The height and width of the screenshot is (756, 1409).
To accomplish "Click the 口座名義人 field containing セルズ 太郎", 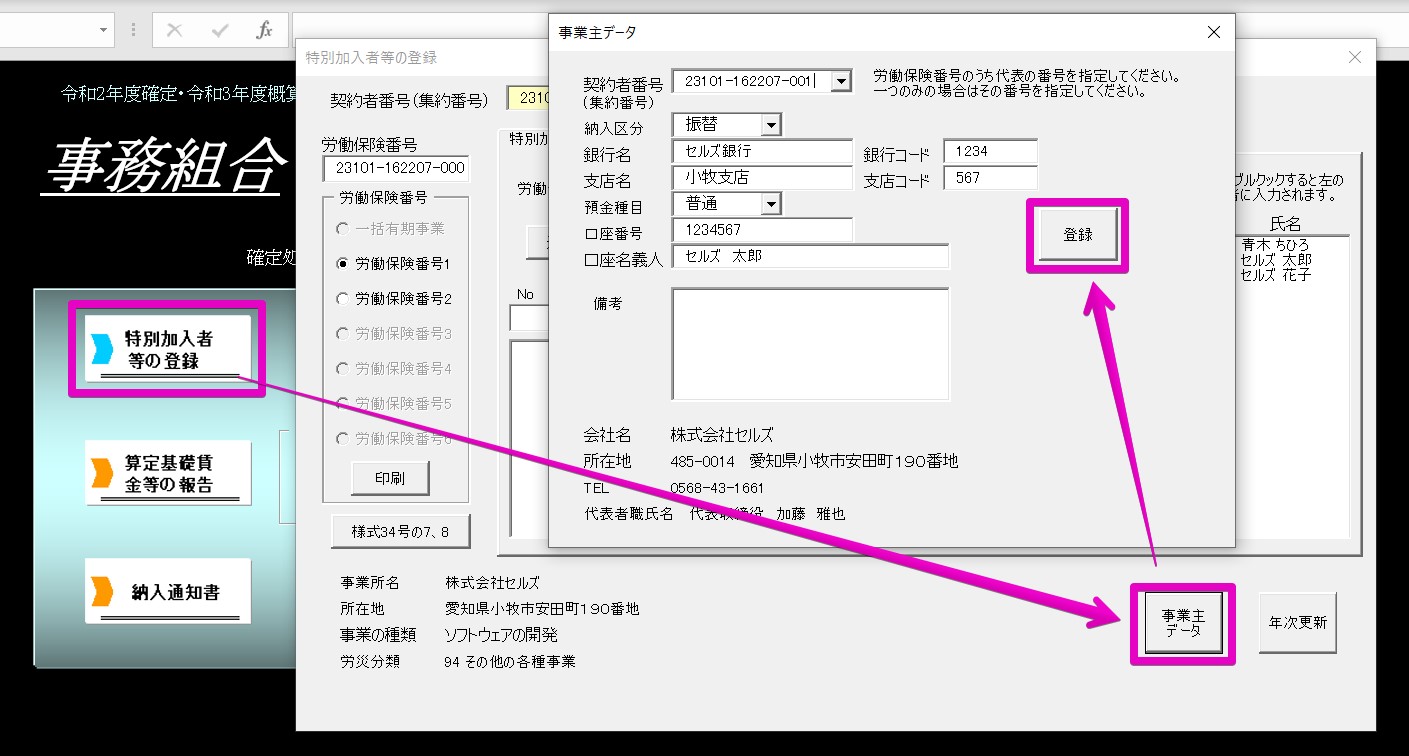I will point(810,257).
